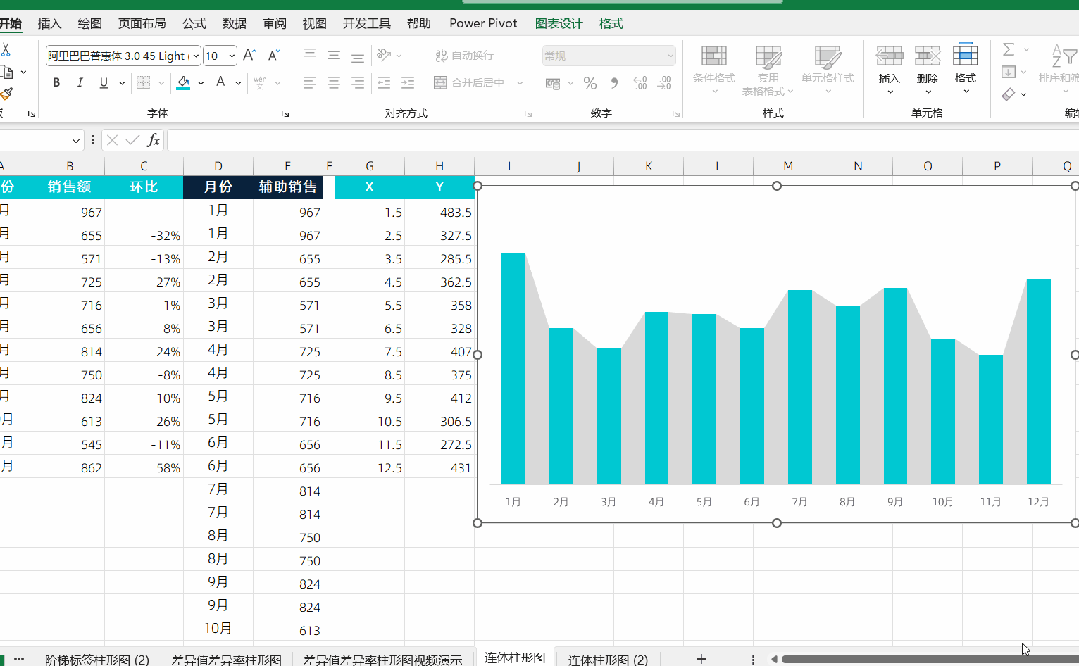Click 合并后居中 merge and center
Image resolution: width=1079 pixels, height=666 pixels.
(x=469, y=83)
